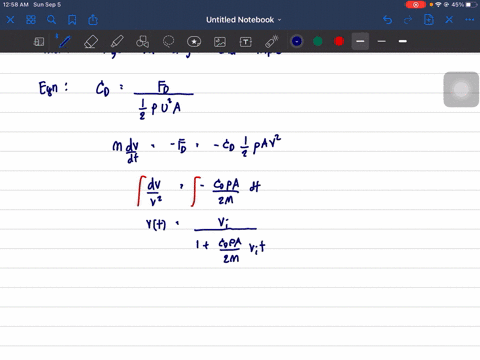Open the more options ellipsis menu

[470, 20]
